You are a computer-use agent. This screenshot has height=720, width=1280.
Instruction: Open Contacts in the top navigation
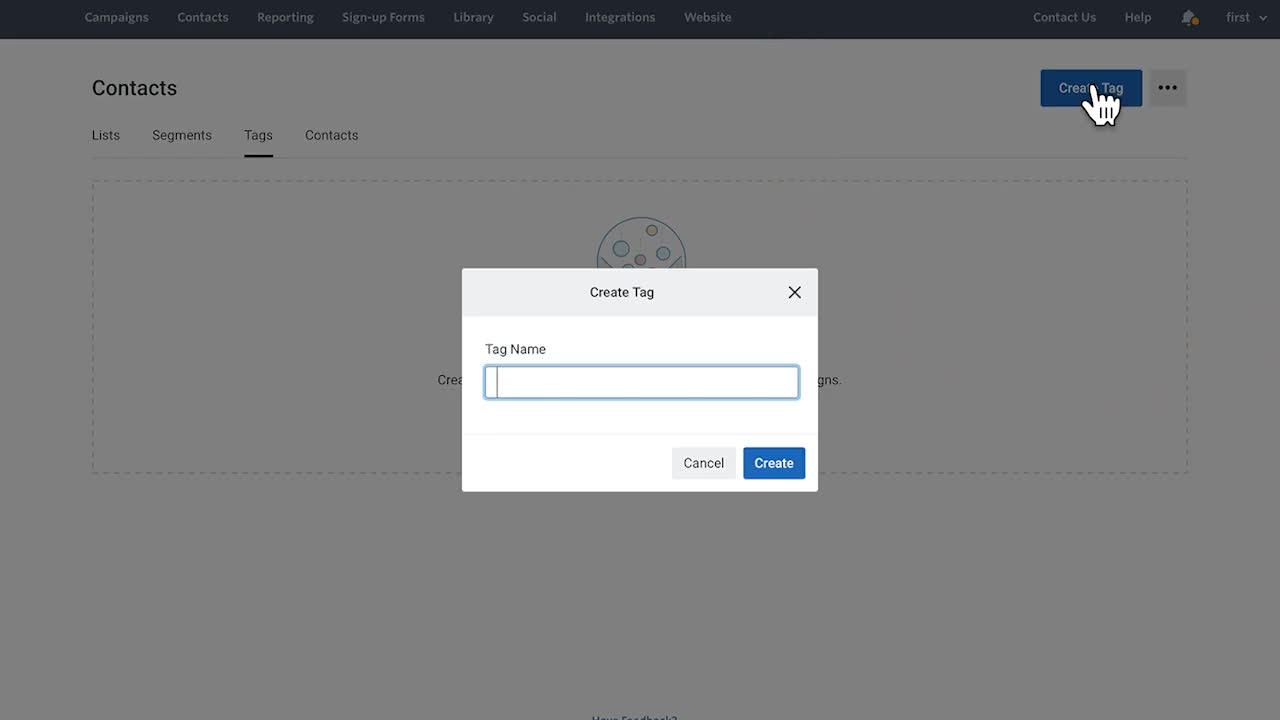tap(203, 17)
